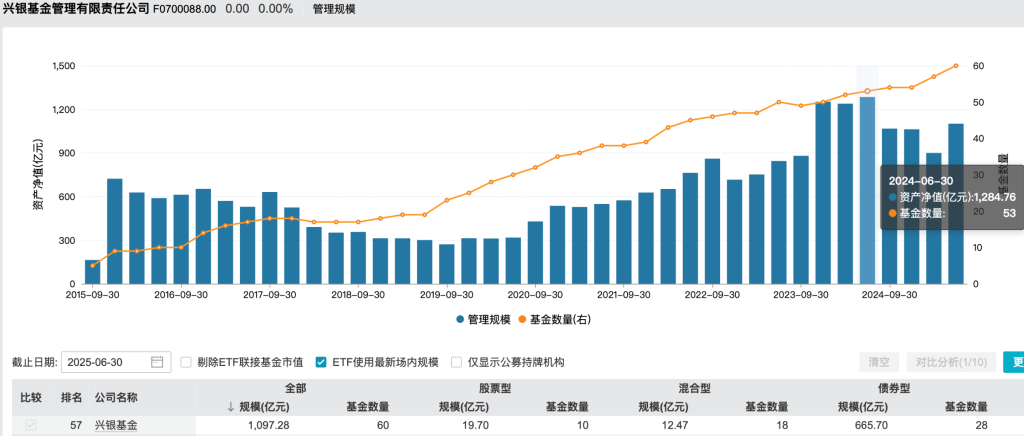Check the 剔除ETF联接基金市值 checkbox
The height and width of the screenshot is (436, 1024).
point(186,362)
